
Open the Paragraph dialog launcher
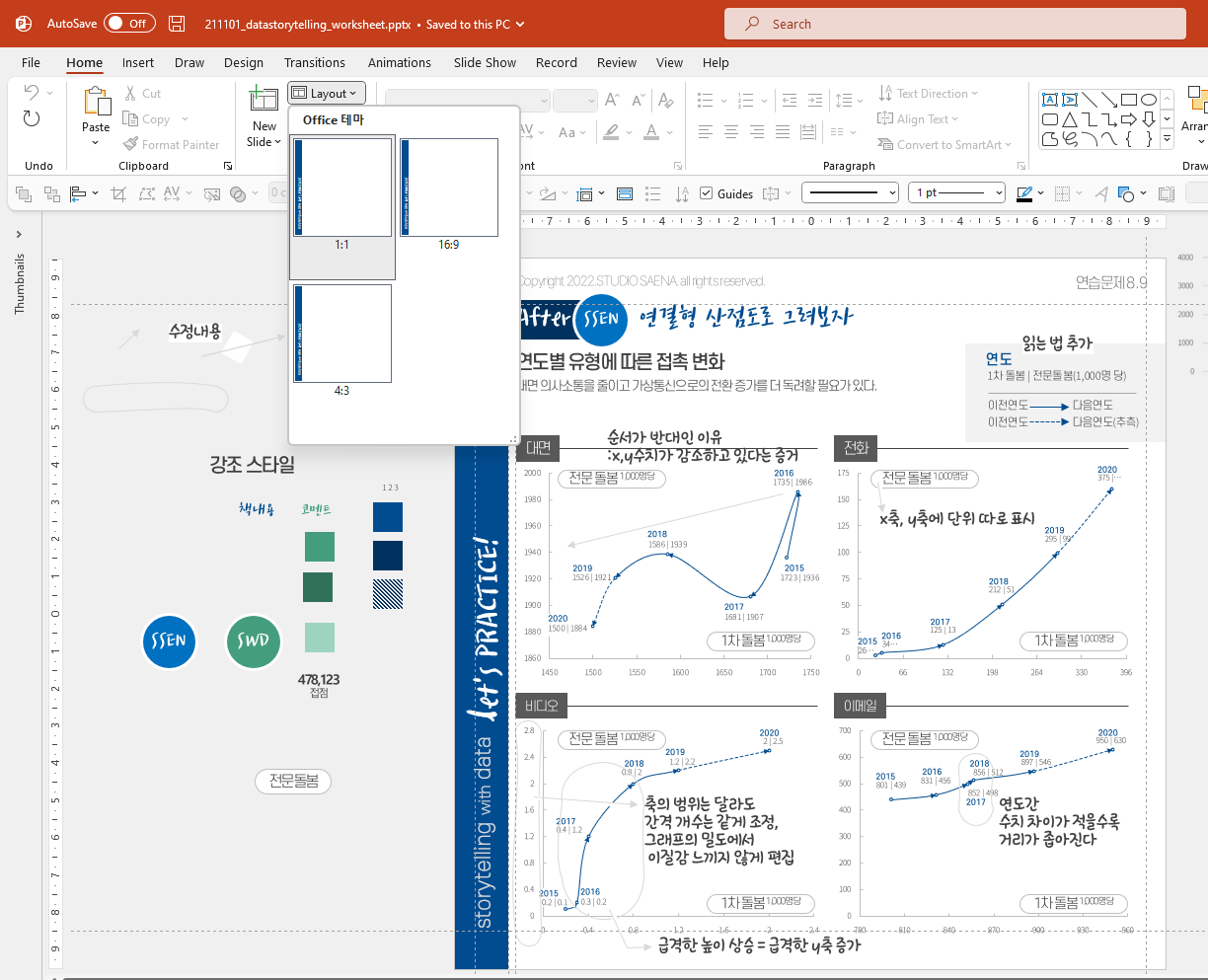(x=1022, y=166)
